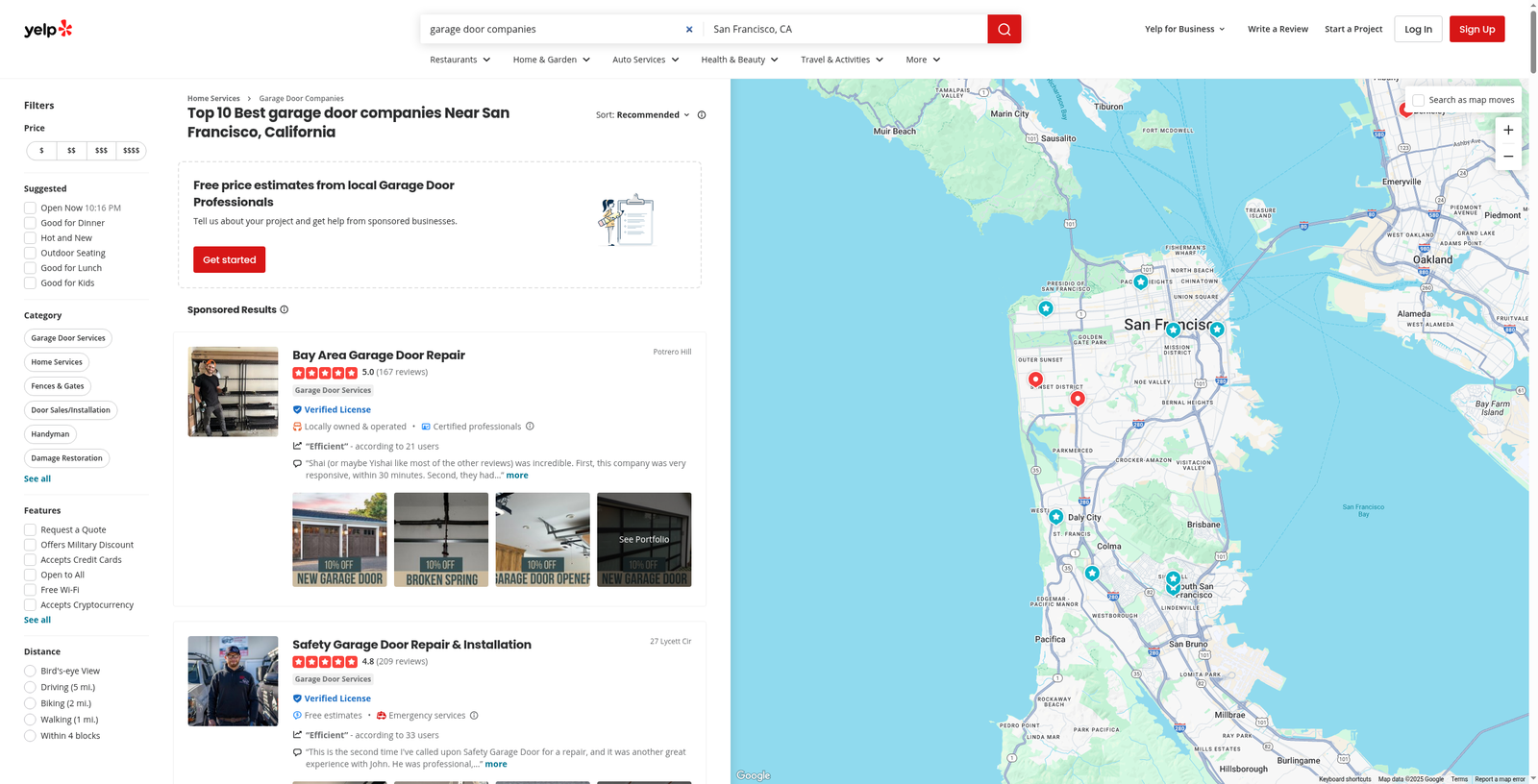Expand feature filters via See all
Screen dimensions: 1538x784
pos(37,620)
